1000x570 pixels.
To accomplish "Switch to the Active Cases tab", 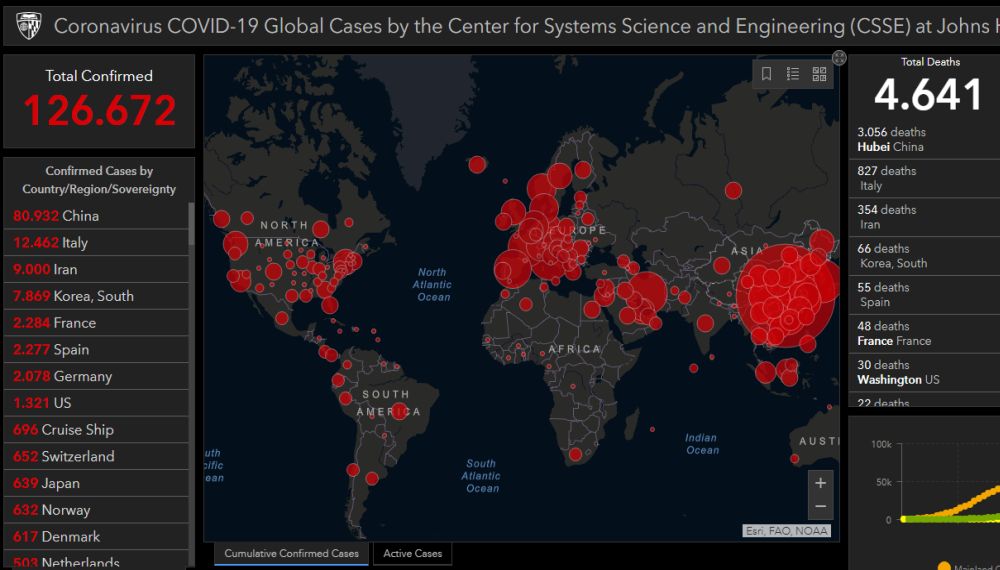I will click(412, 553).
